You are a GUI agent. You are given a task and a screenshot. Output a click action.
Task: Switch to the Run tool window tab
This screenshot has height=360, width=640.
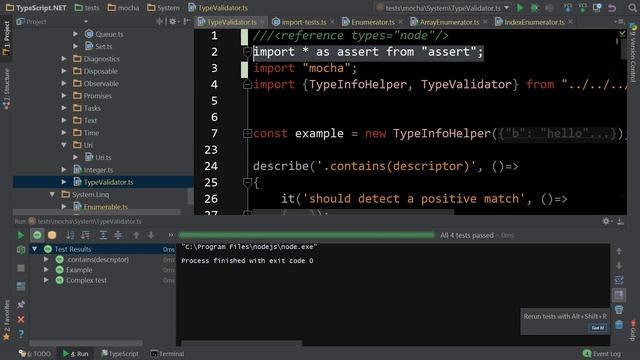(x=76, y=353)
